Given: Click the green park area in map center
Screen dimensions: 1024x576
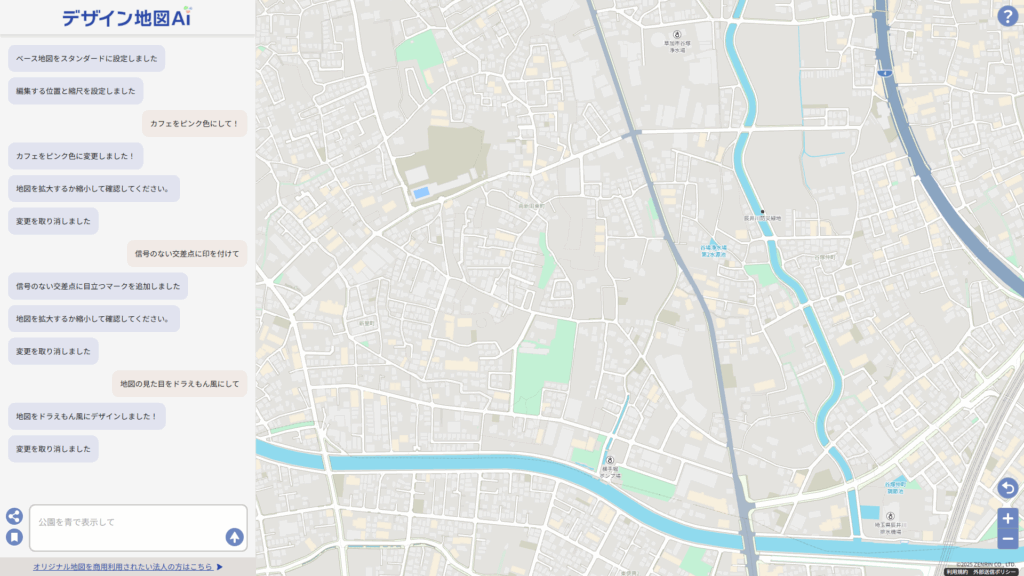Looking at the screenshot, I should point(543,366).
